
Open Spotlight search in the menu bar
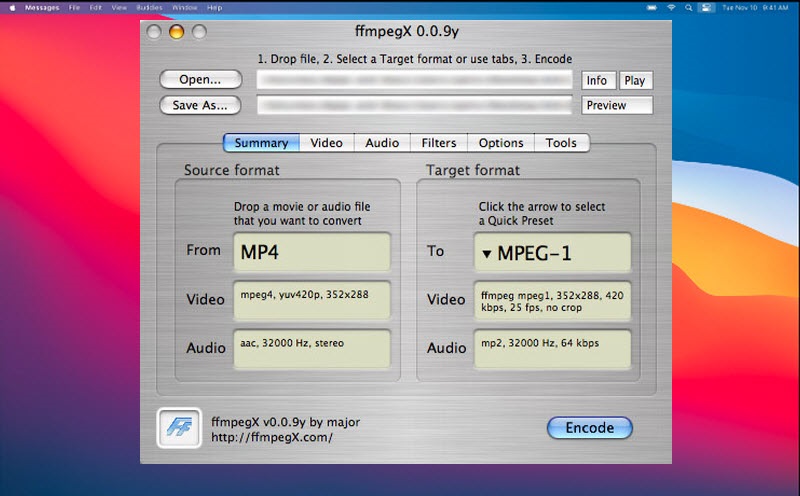point(688,8)
